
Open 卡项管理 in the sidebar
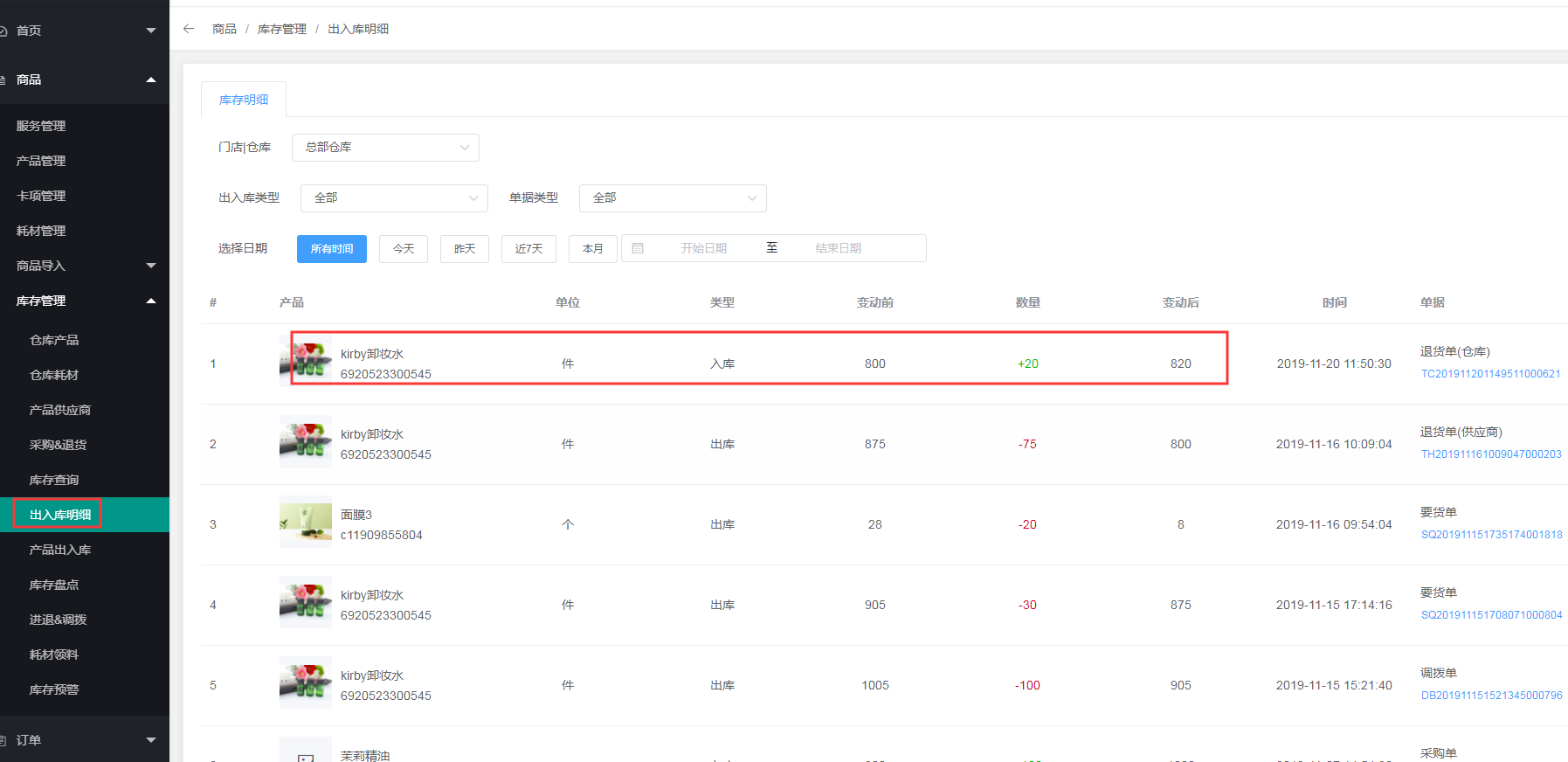tap(41, 196)
